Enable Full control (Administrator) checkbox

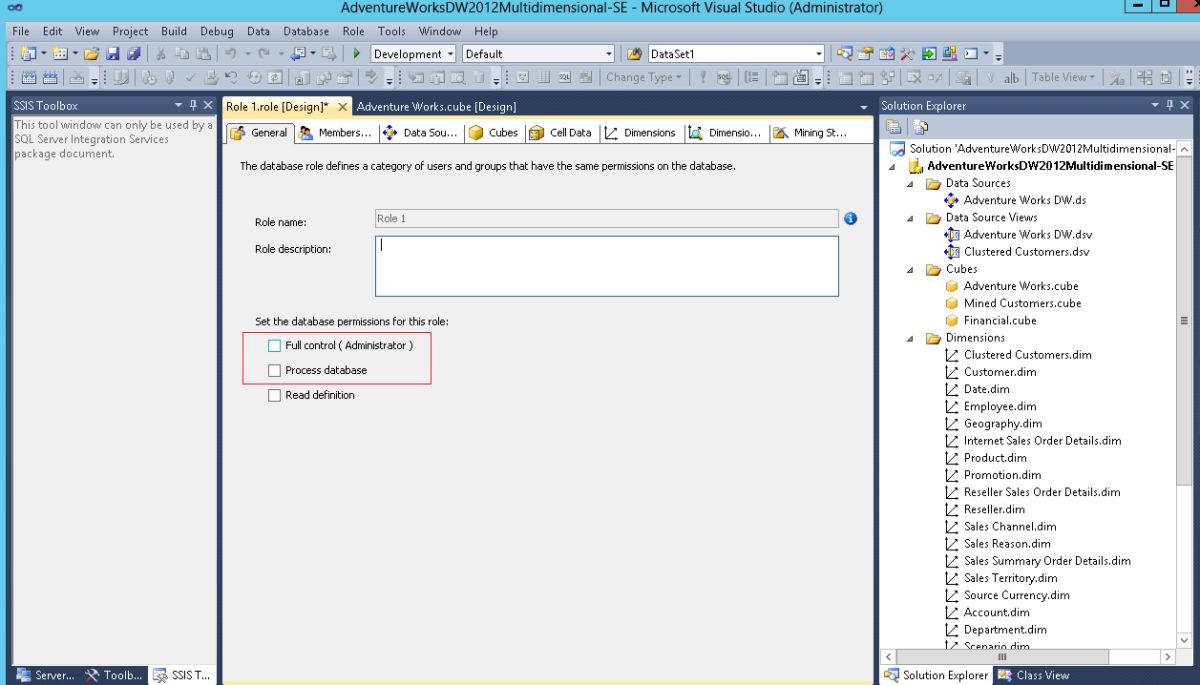tap(275, 345)
